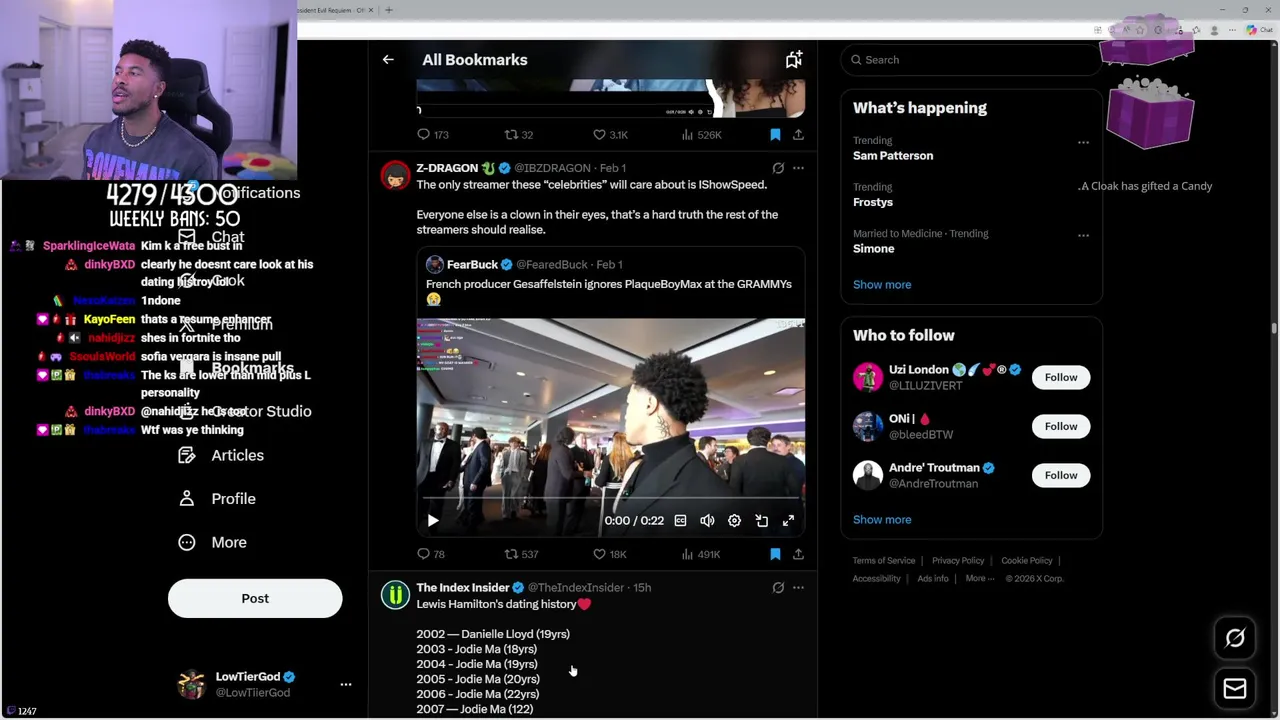Mute the video volume
The width and height of the screenshot is (1280, 720).
707,521
